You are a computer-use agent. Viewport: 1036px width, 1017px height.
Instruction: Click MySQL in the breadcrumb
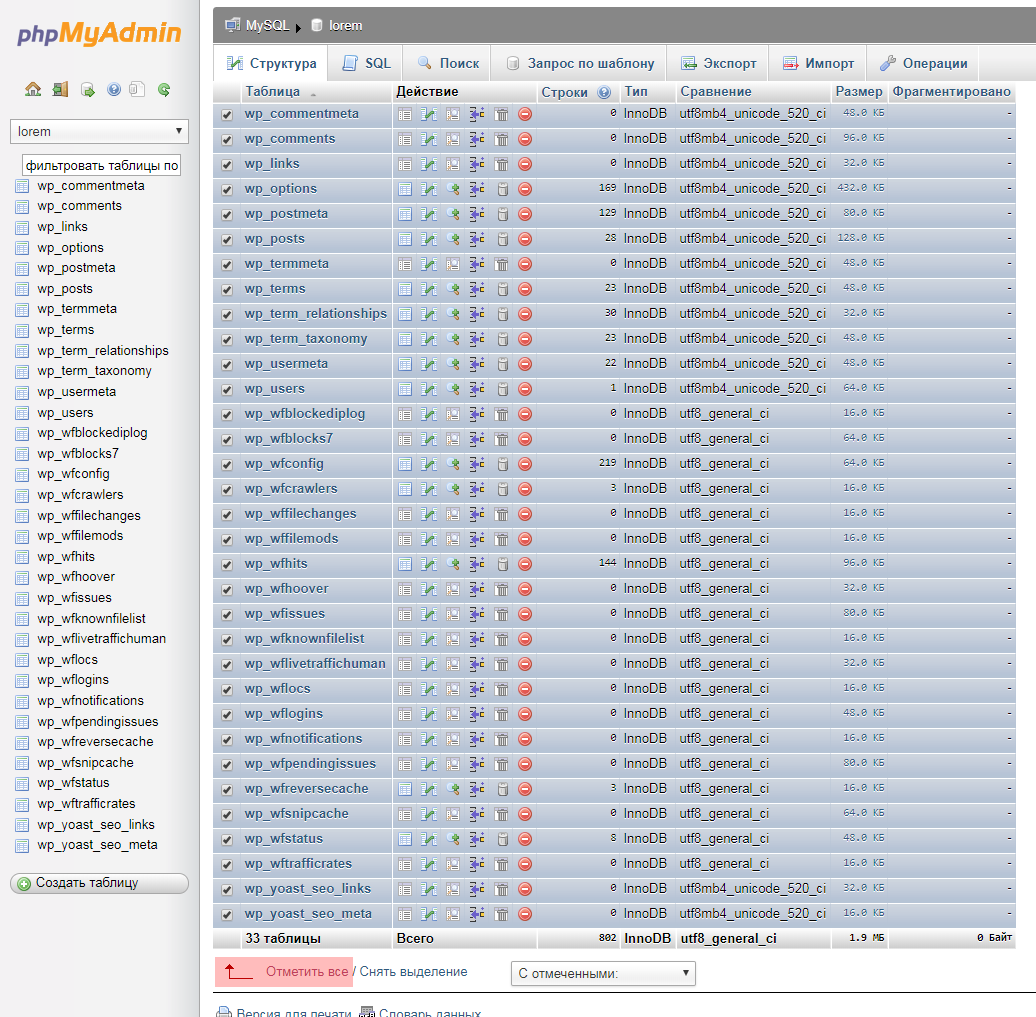coord(267,26)
